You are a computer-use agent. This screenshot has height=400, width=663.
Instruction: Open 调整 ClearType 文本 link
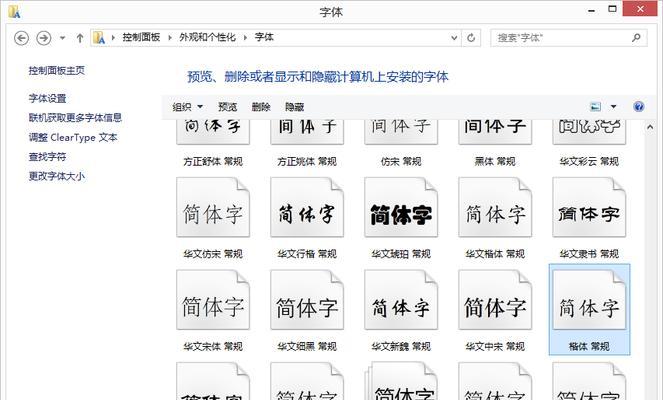pos(73,137)
